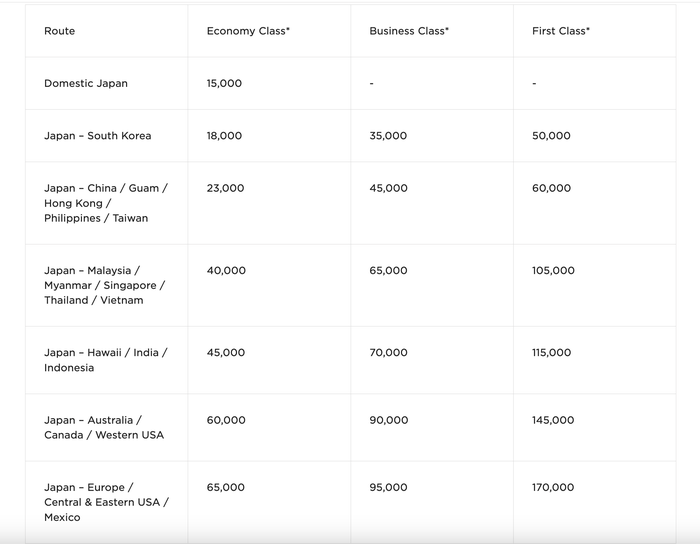Click the Japan – Europe / Mexico route cell

coord(106,502)
